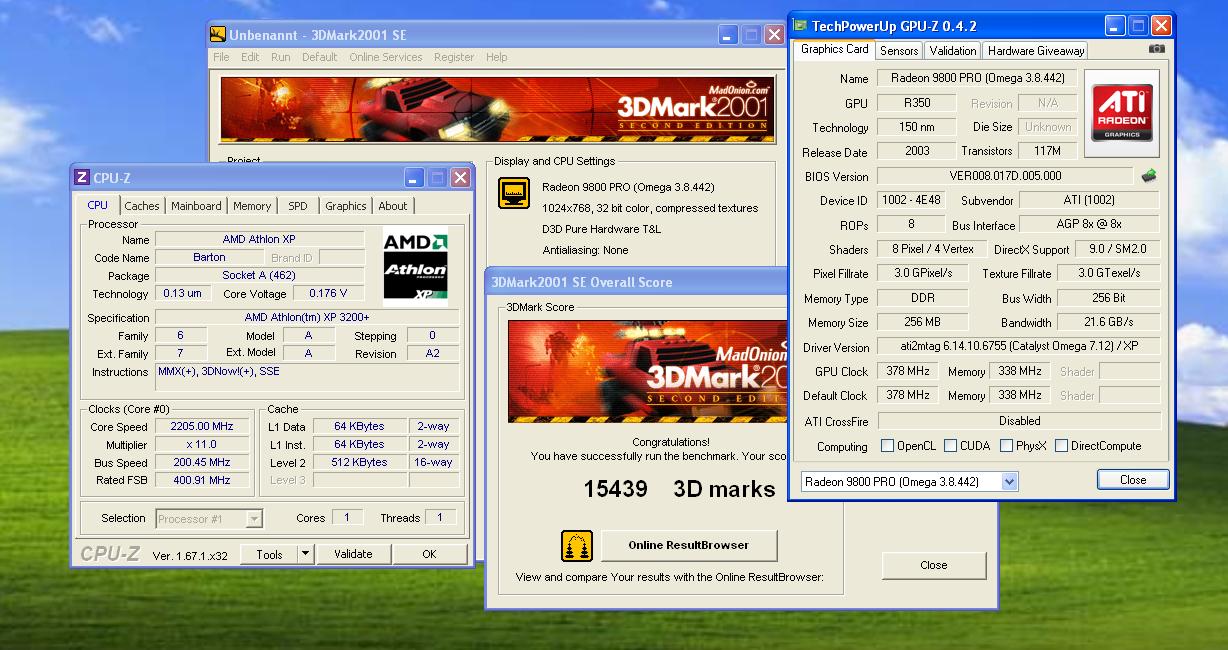Open the Help menu in 3DMark2001

497,57
